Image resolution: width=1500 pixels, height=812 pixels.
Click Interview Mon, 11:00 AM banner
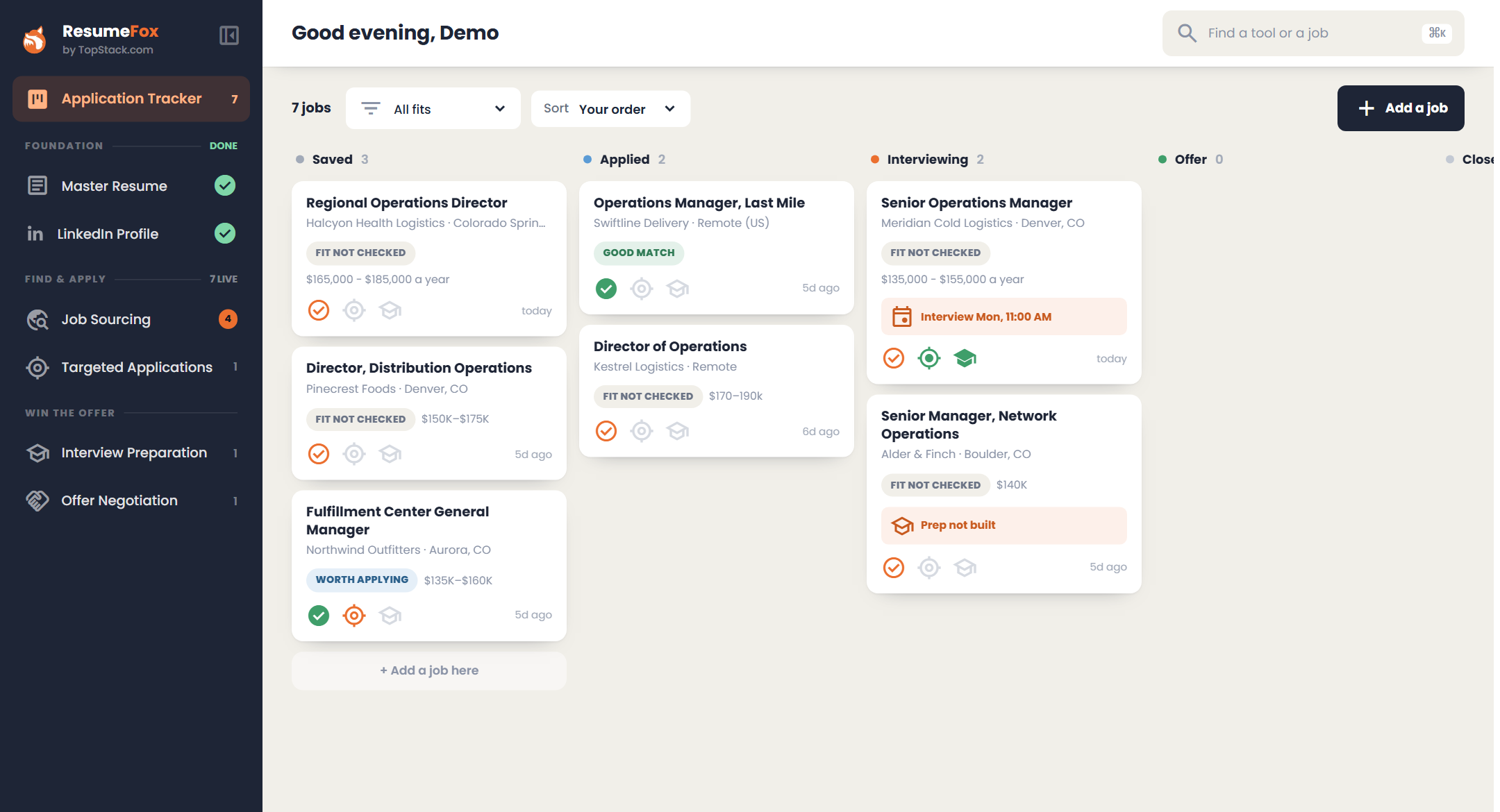pos(1004,316)
